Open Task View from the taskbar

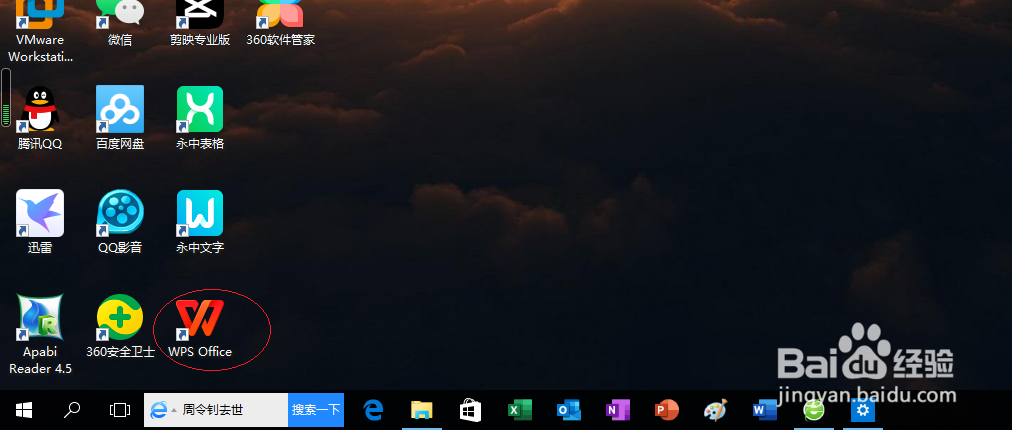pyautogui.click(x=120, y=409)
